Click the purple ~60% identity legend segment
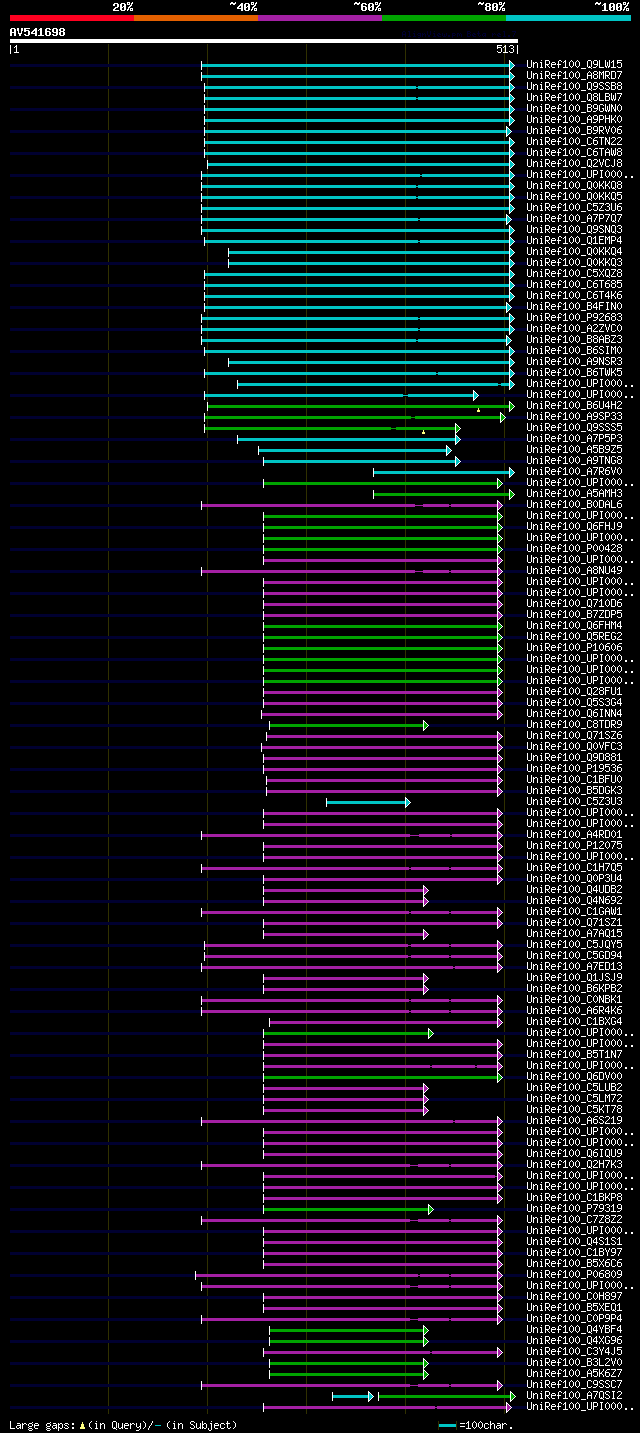 point(320,18)
